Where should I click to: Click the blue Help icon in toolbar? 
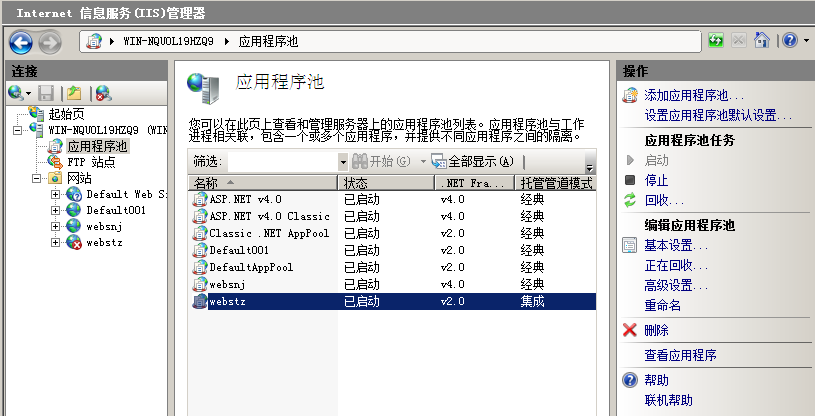(x=790, y=41)
